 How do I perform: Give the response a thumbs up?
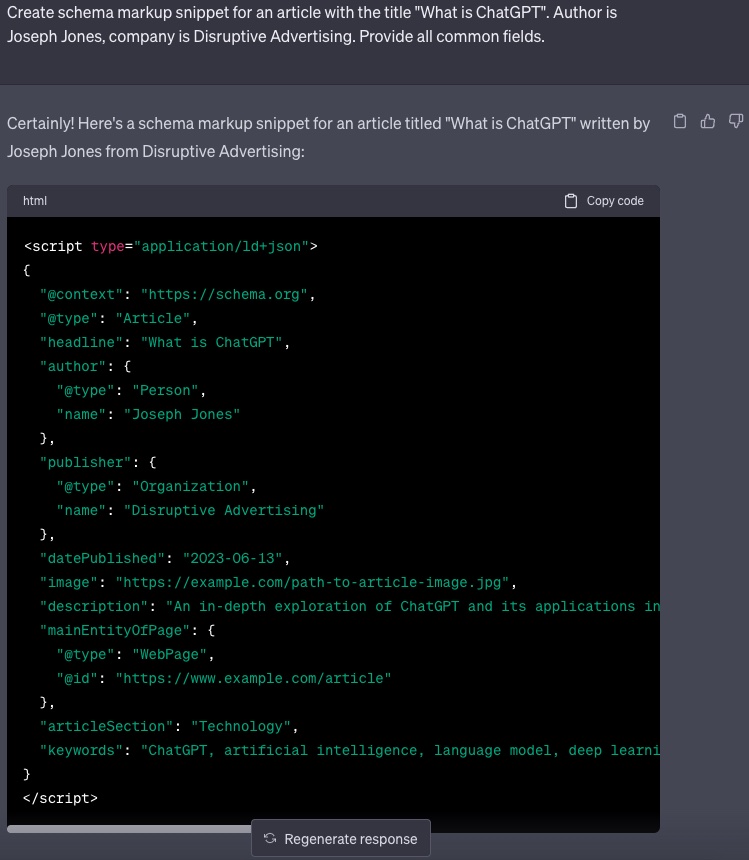708,122
